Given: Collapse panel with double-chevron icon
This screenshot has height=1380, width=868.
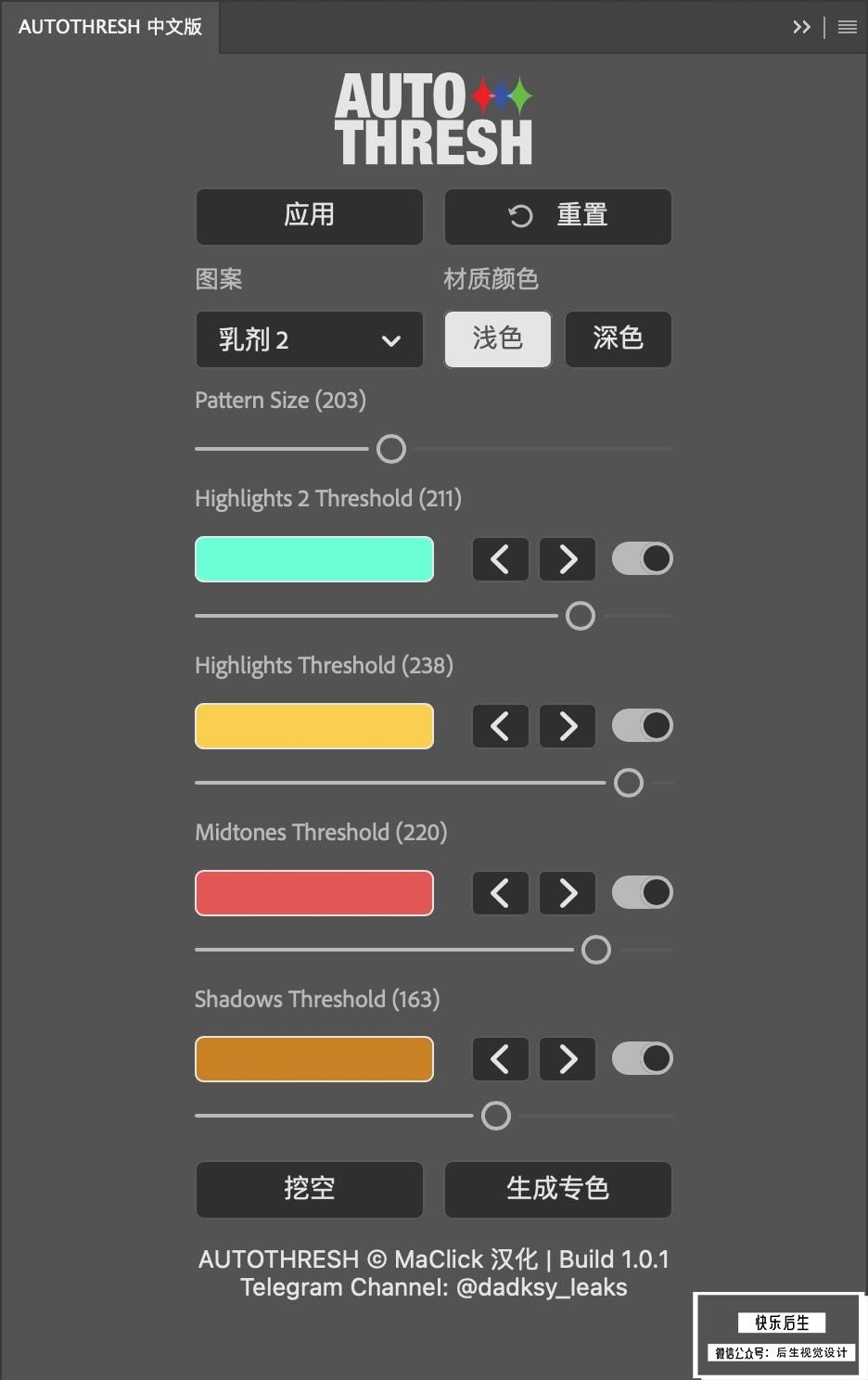Looking at the screenshot, I should [x=801, y=28].
